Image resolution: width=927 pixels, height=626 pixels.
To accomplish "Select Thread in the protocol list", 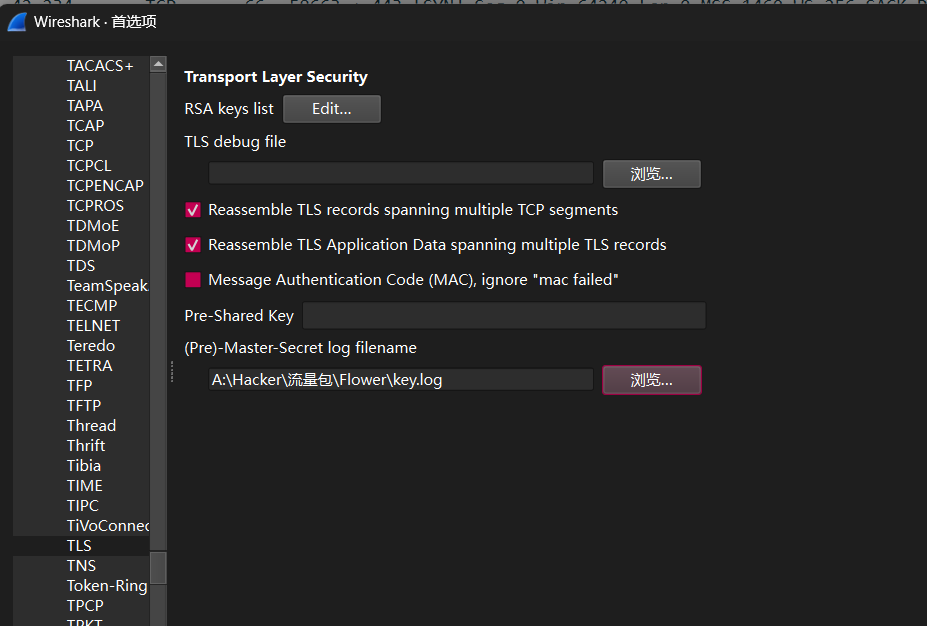I will pyautogui.click(x=91, y=426).
